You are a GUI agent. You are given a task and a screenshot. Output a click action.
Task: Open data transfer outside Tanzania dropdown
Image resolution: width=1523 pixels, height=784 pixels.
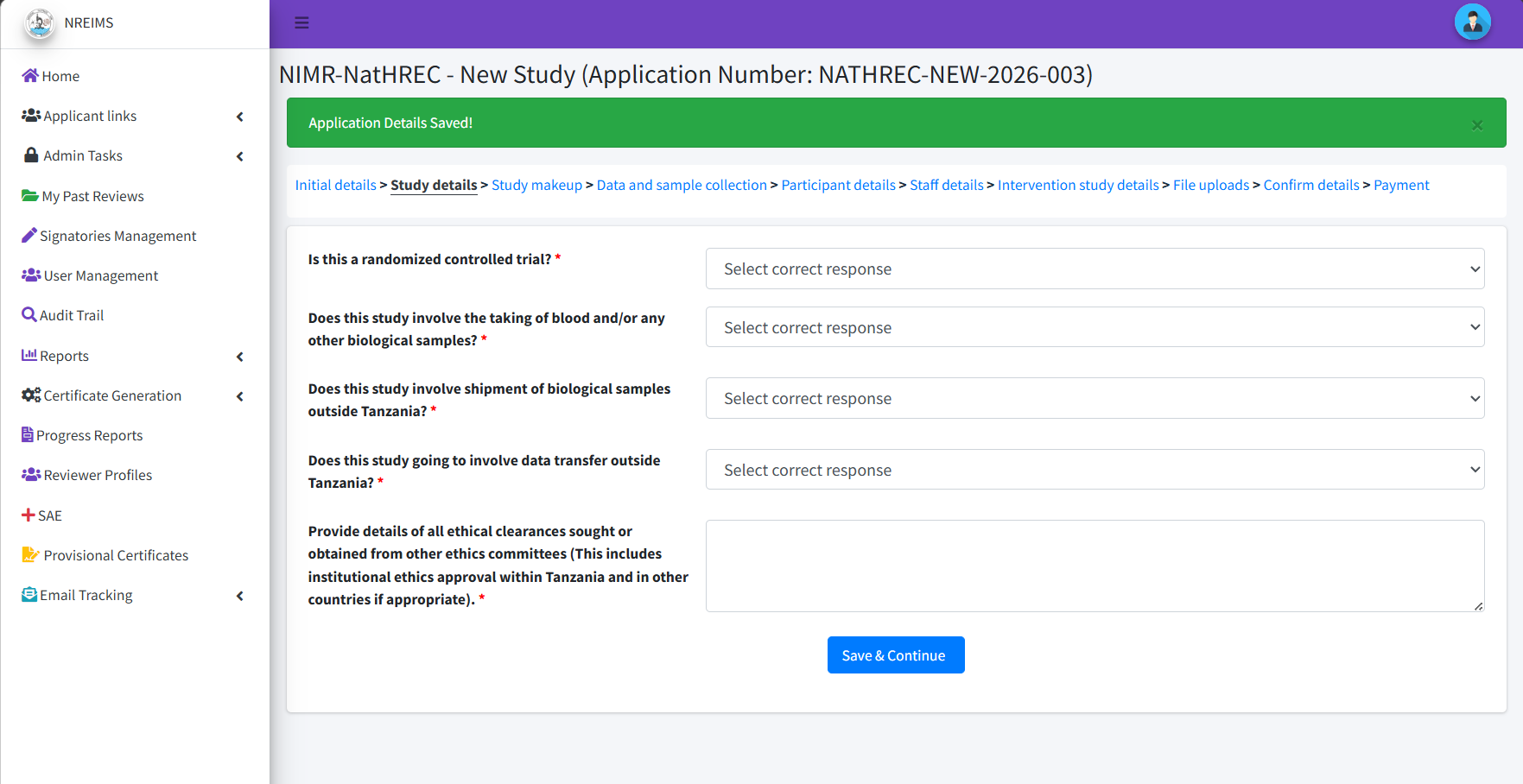[1095, 470]
